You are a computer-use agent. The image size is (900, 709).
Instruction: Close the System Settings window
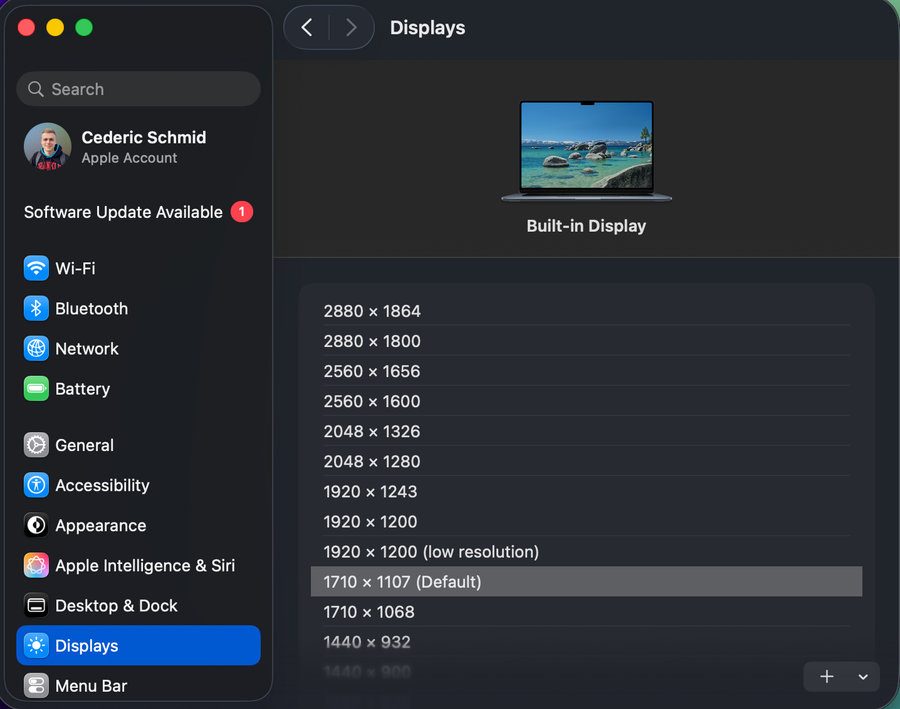[x=26, y=28]
